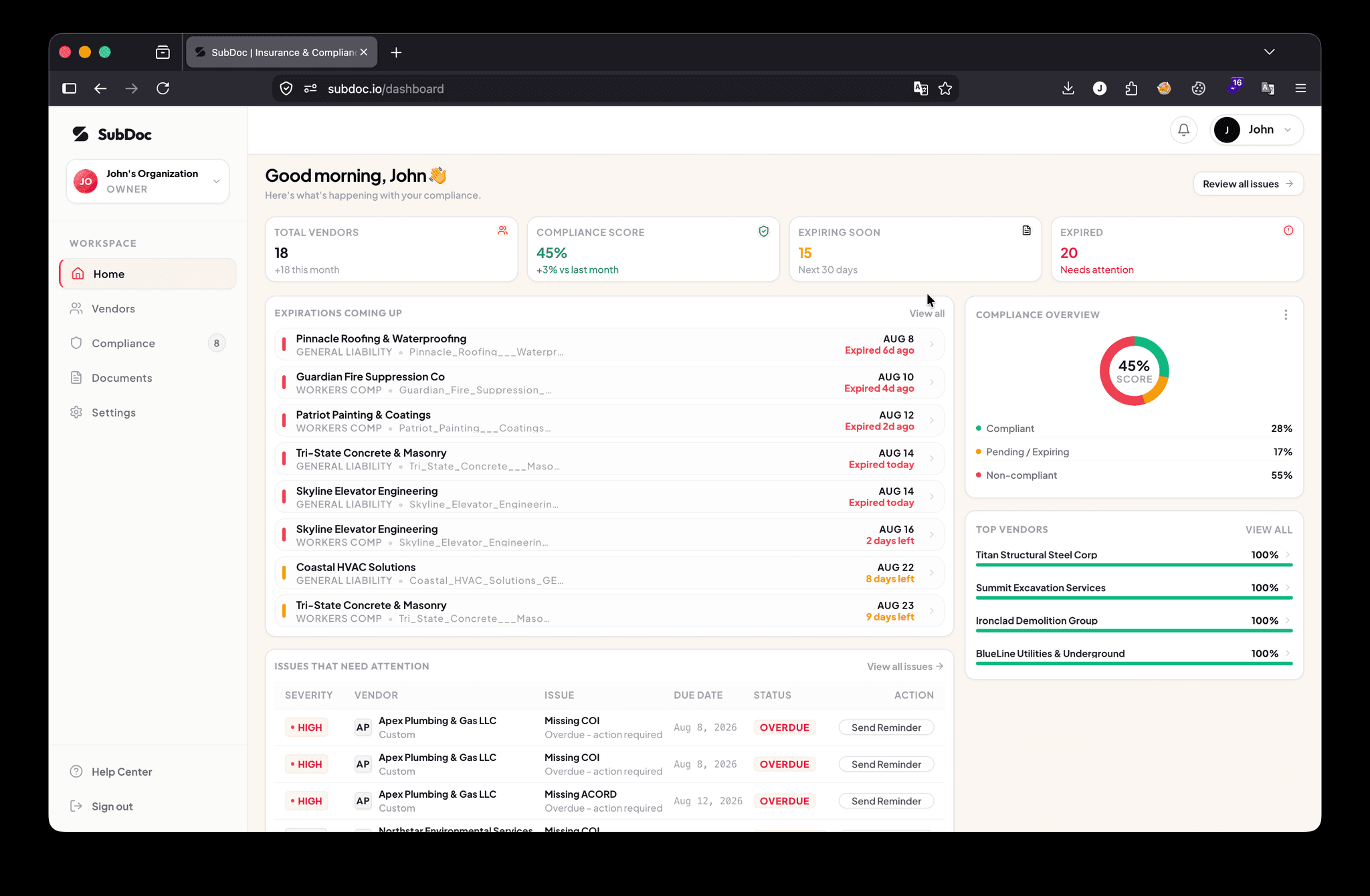Open the tab overview icon in title bar

tap(163, 52)
